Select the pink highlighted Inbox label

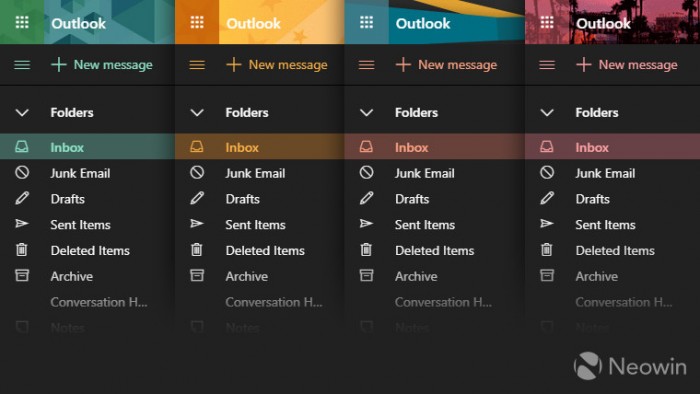click(592, 147)
